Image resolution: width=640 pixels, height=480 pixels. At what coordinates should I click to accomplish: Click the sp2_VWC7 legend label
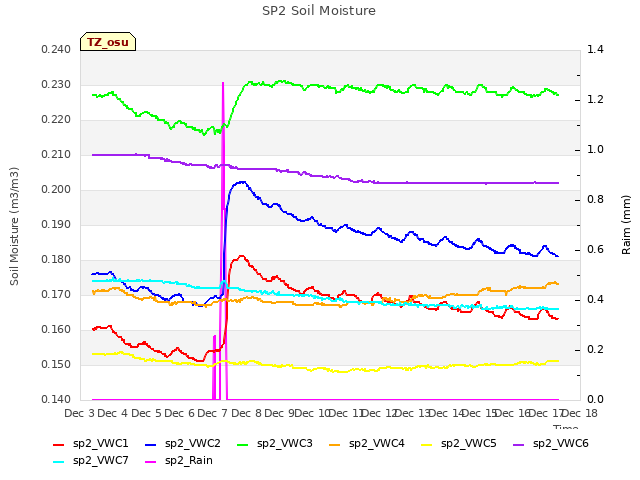[x=100, y=460]
